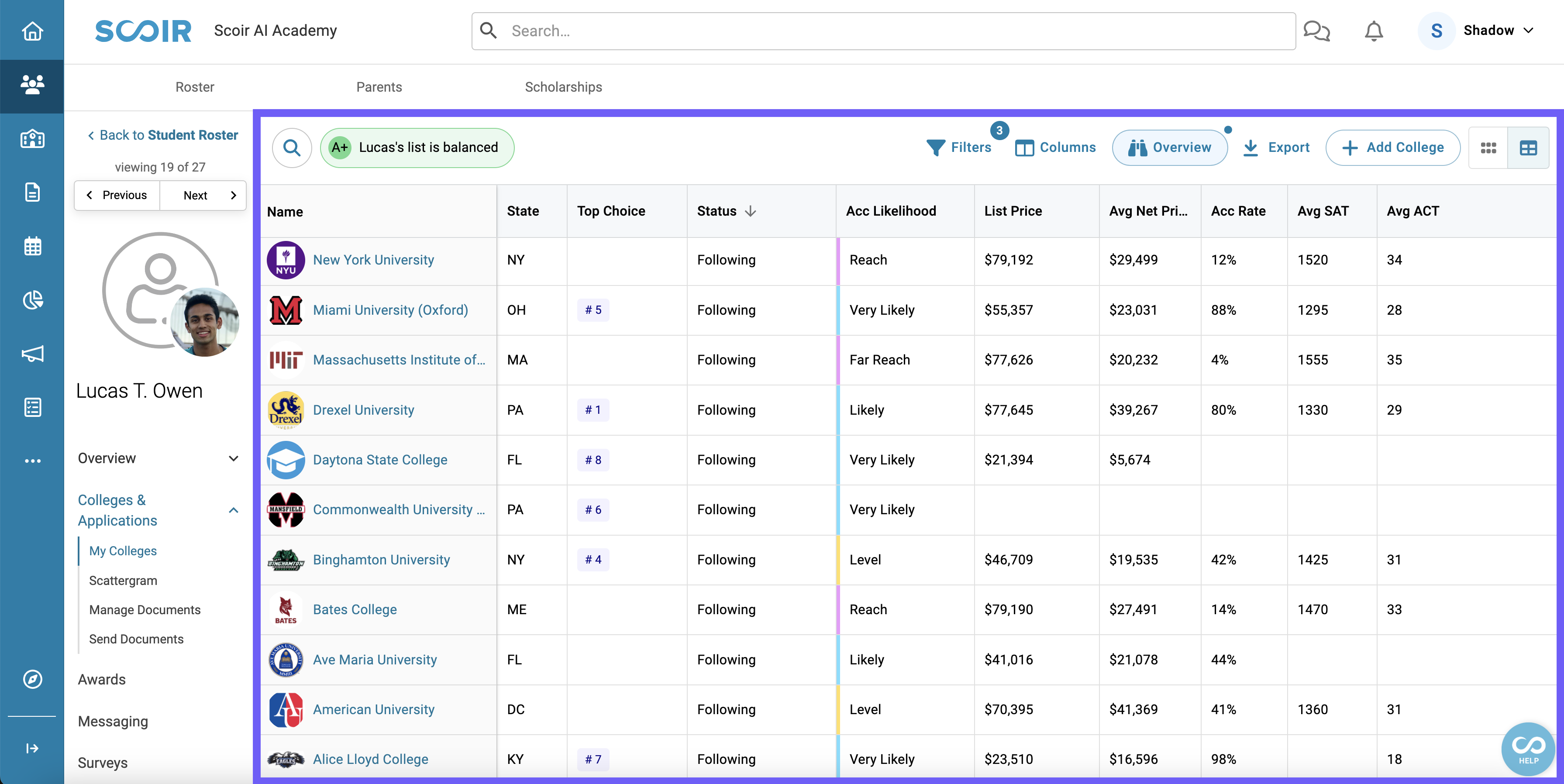Switch to table view

(x=1528, y=148)
